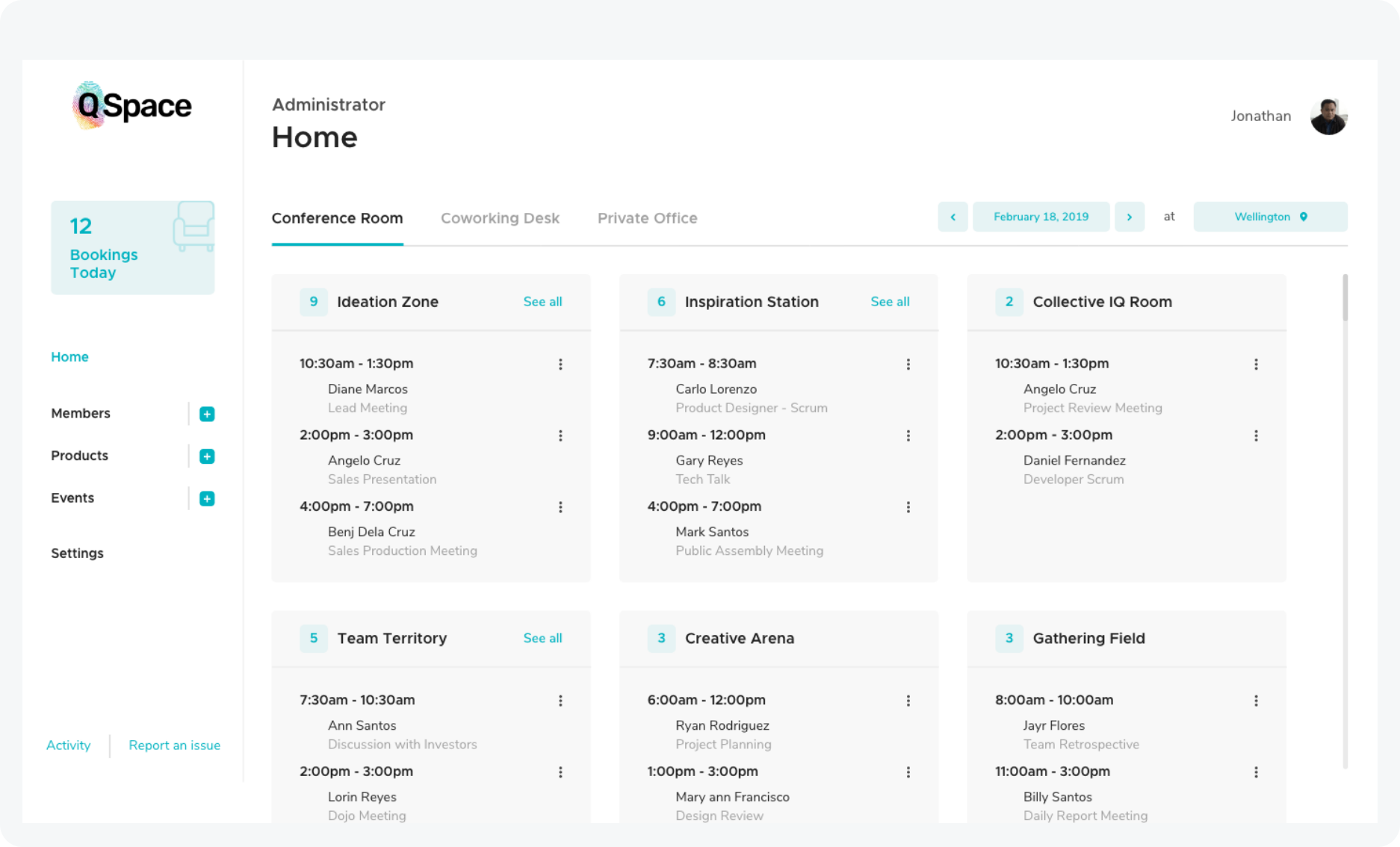
Task: Open options menu for Mary ann Francisco booking
Action: (908, 772)
